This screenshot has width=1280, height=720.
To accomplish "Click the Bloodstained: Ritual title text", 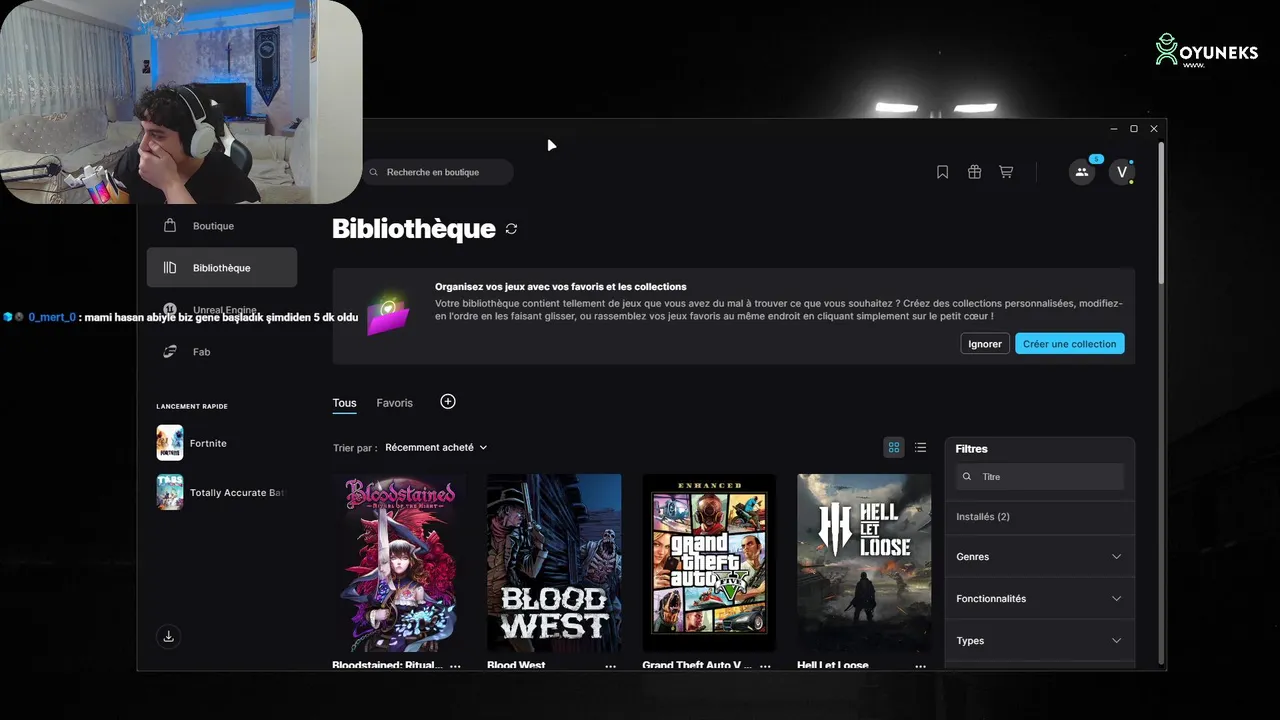I will click(387, 665).
